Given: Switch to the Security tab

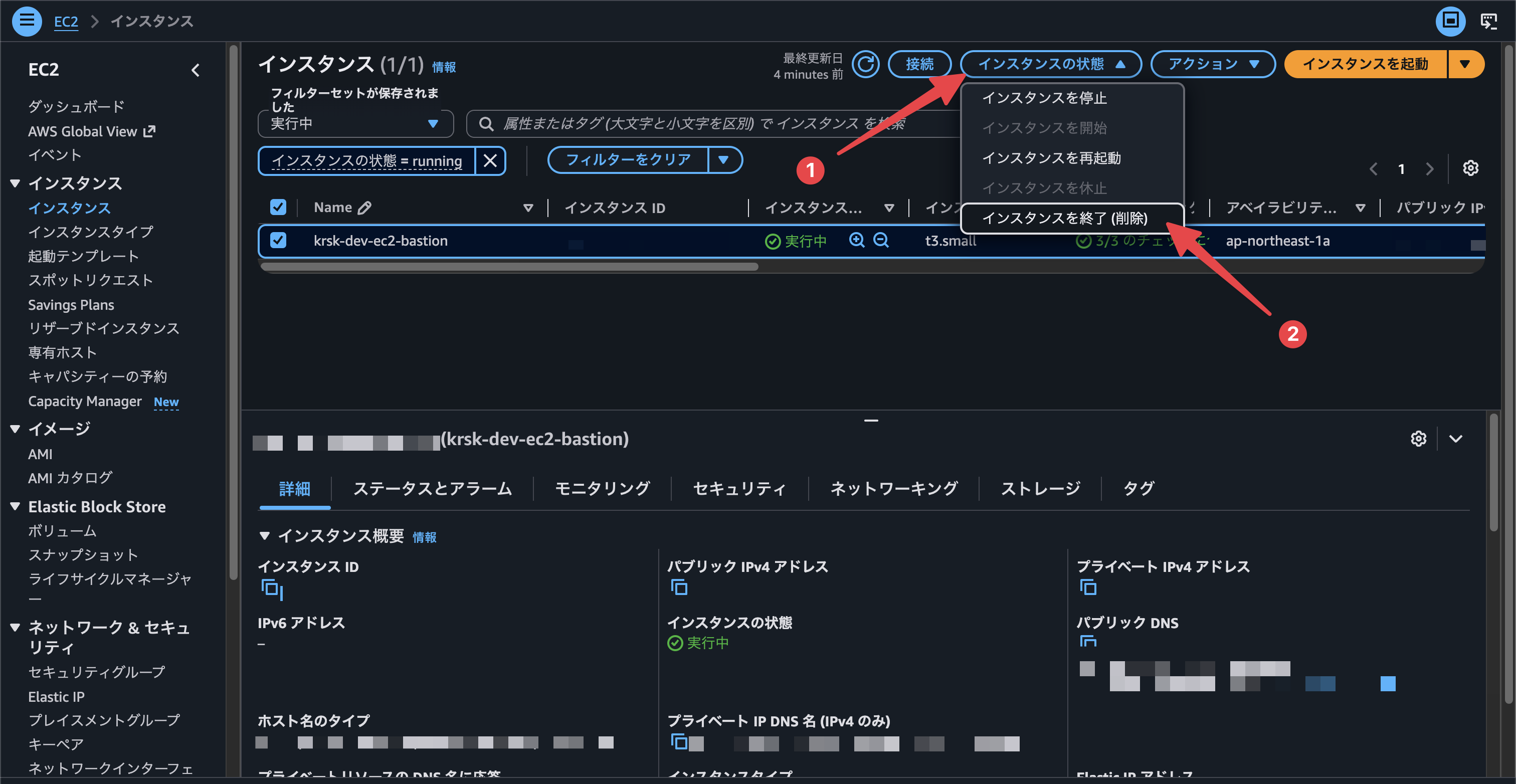Looking at the screenshot, I should (740, 489).
